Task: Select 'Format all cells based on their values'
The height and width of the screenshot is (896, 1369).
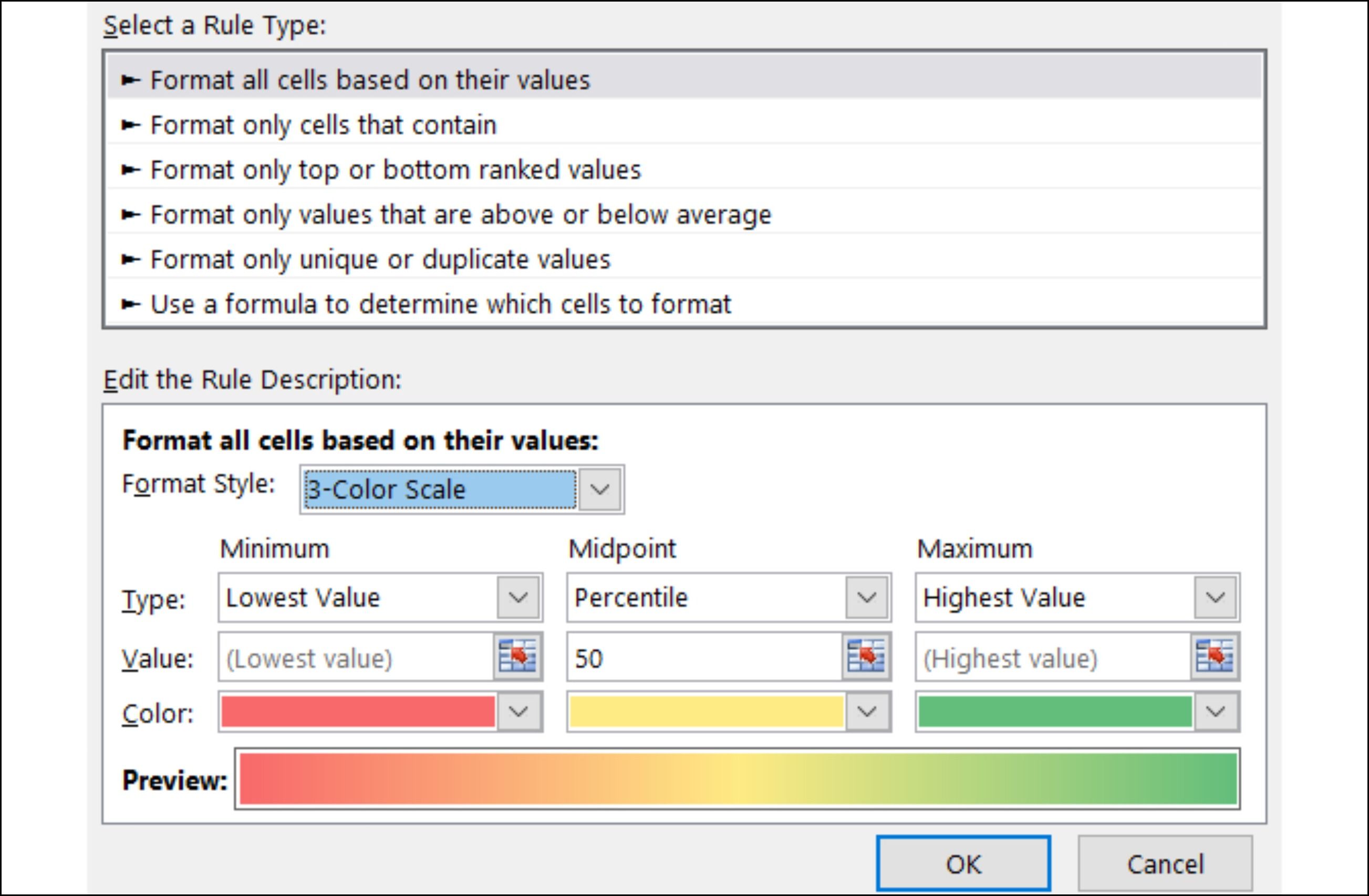Action: tap(370, 80)
